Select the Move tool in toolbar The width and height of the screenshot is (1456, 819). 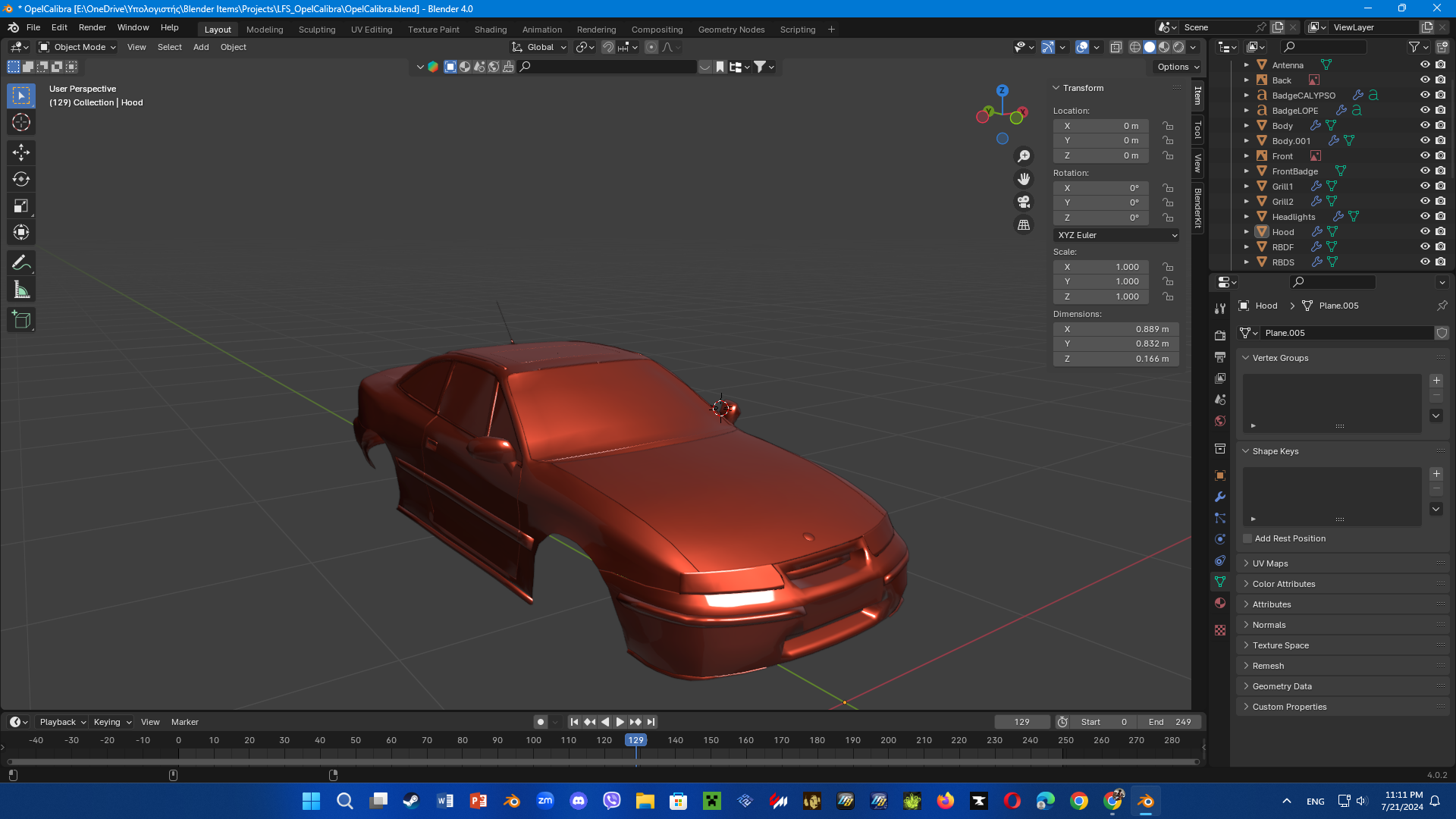(21, 152)
